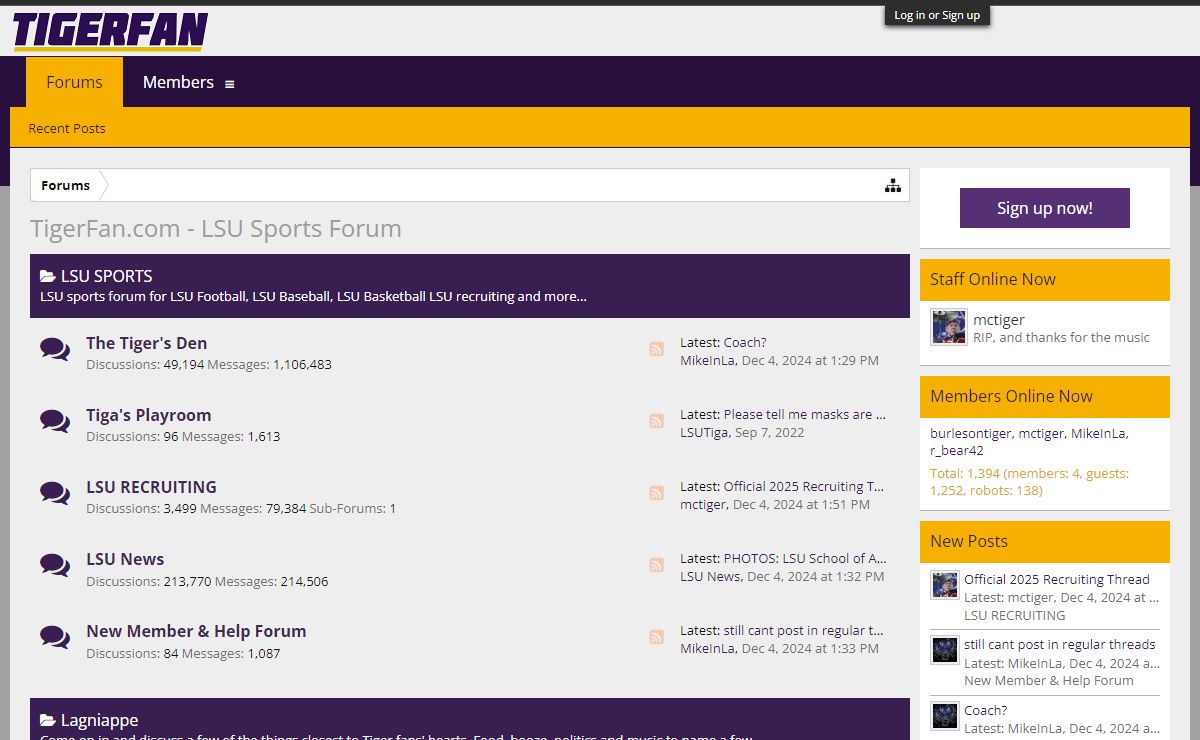This screenshot has width=1200, height=740.
Task: Click Tiga's Playroom speech bubbles icon
Action: pyautogui.click(x=55, y=421)
